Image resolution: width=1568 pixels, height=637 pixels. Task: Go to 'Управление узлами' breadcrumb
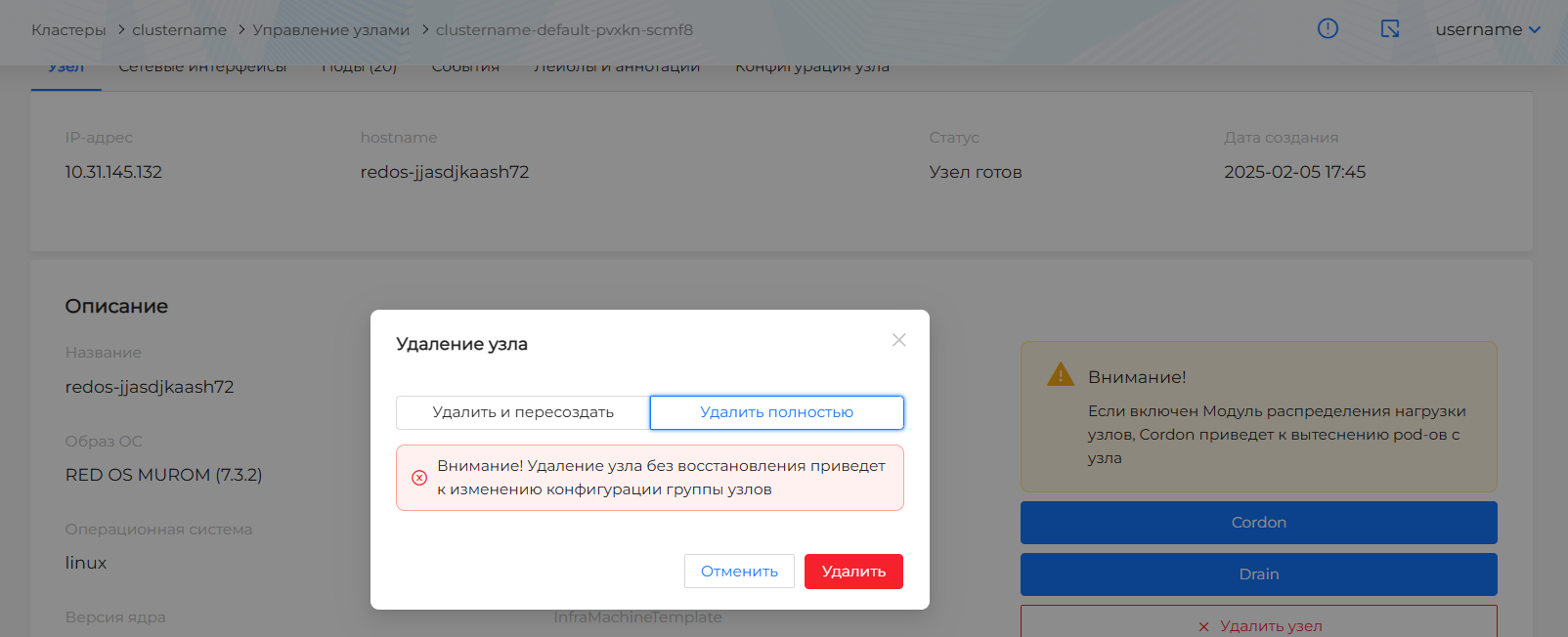click(330, 30)
